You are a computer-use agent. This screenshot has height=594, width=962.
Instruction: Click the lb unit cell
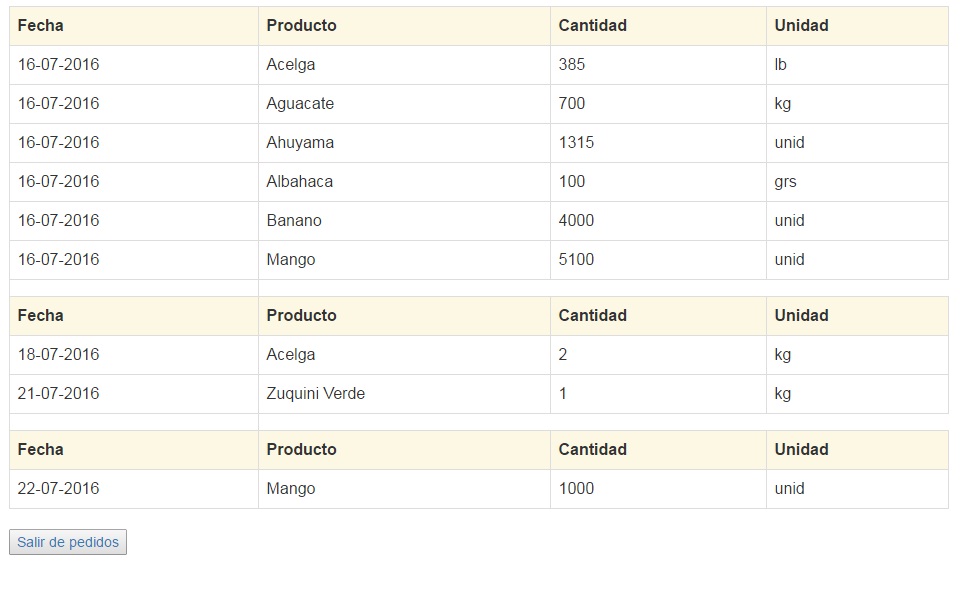(780, 64)
